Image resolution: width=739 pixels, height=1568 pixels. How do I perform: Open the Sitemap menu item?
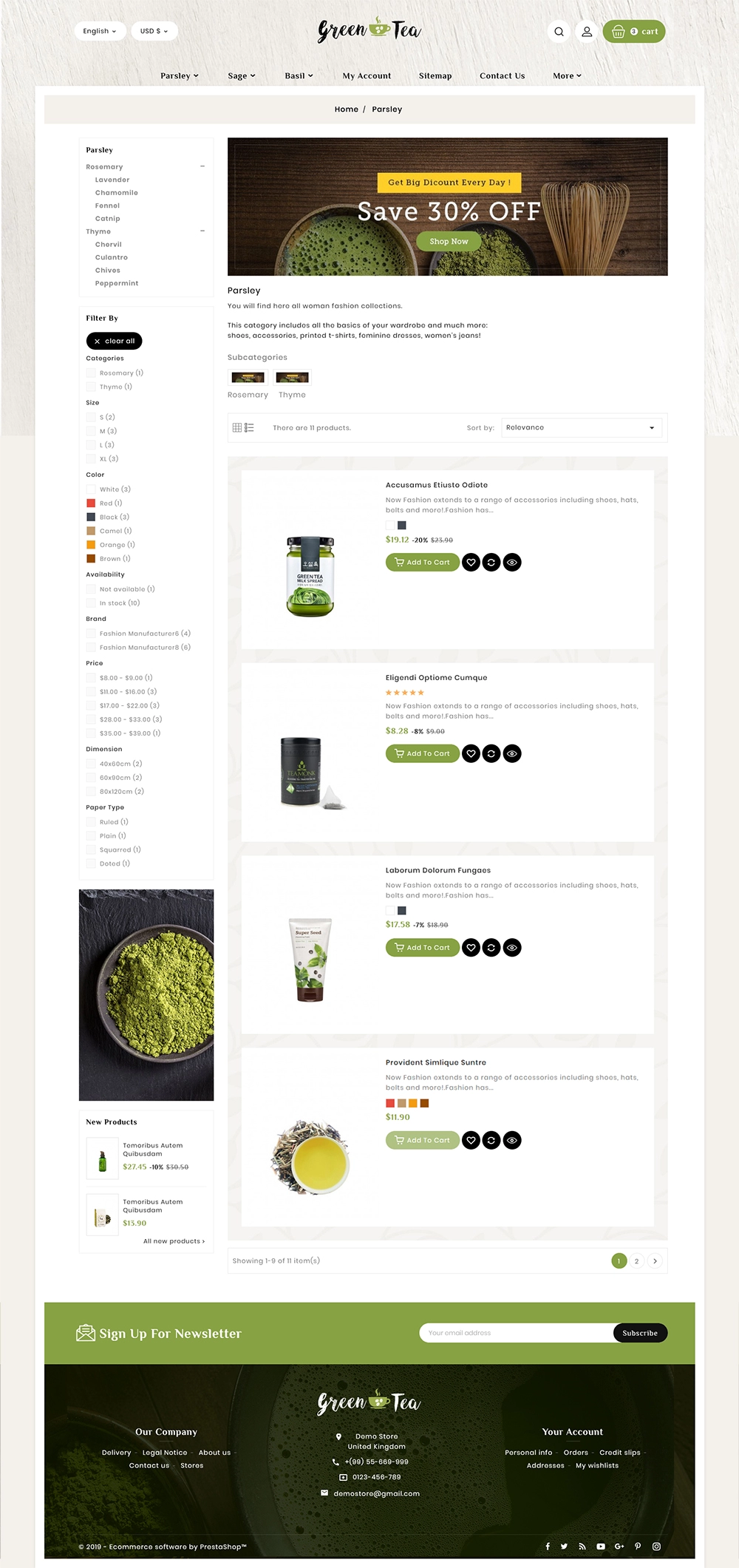[x=435, y=76]
